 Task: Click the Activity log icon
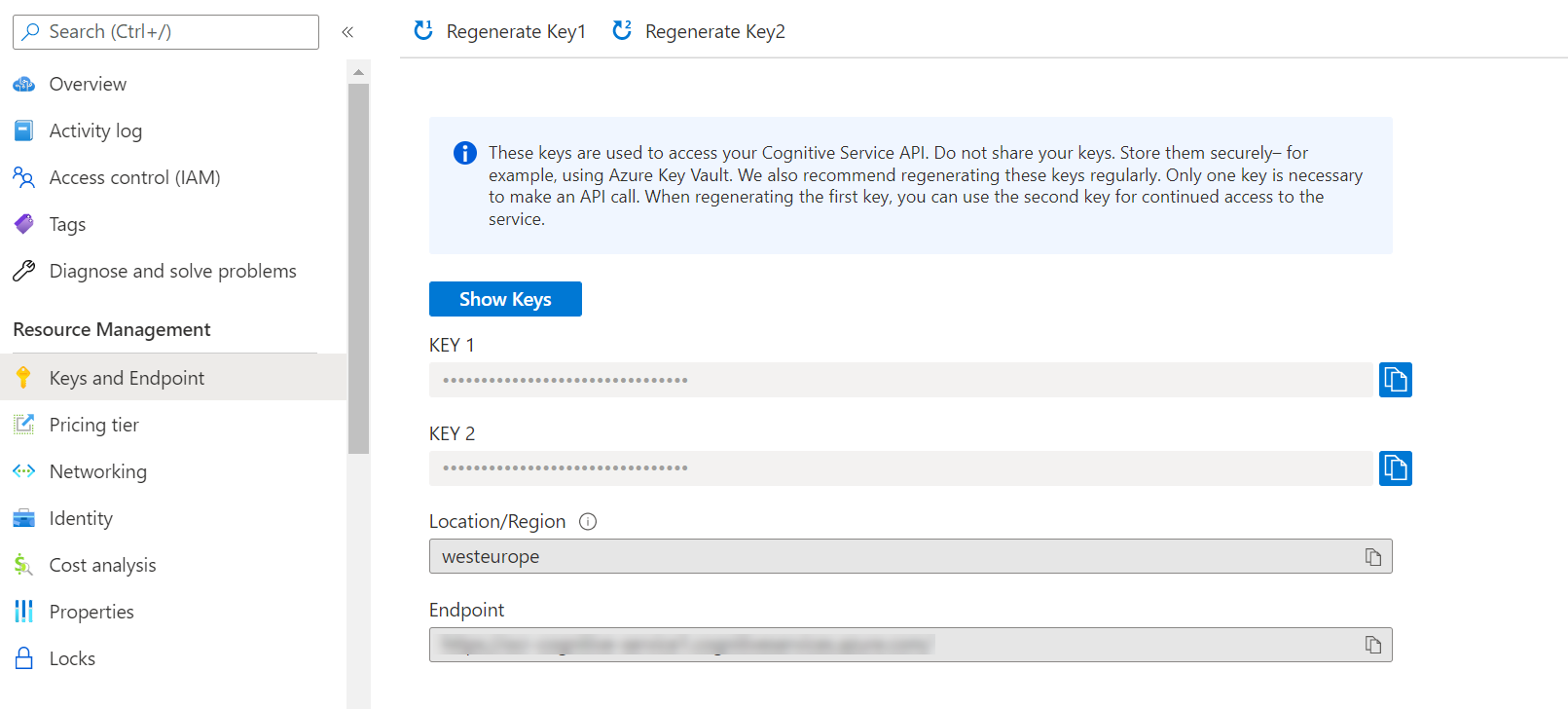[23, 131]
